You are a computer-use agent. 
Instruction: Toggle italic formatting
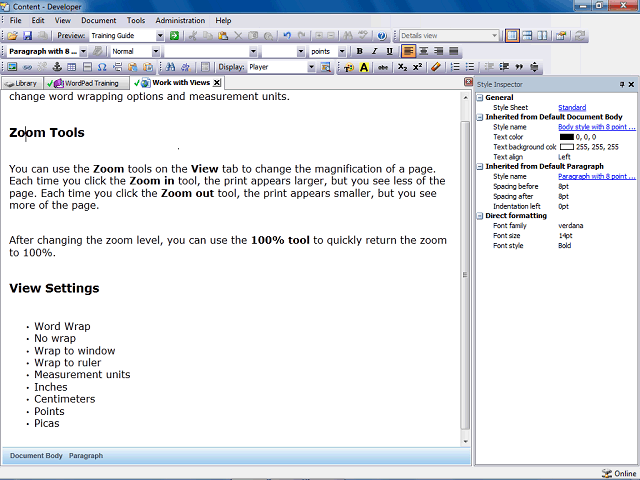point(374,51)
